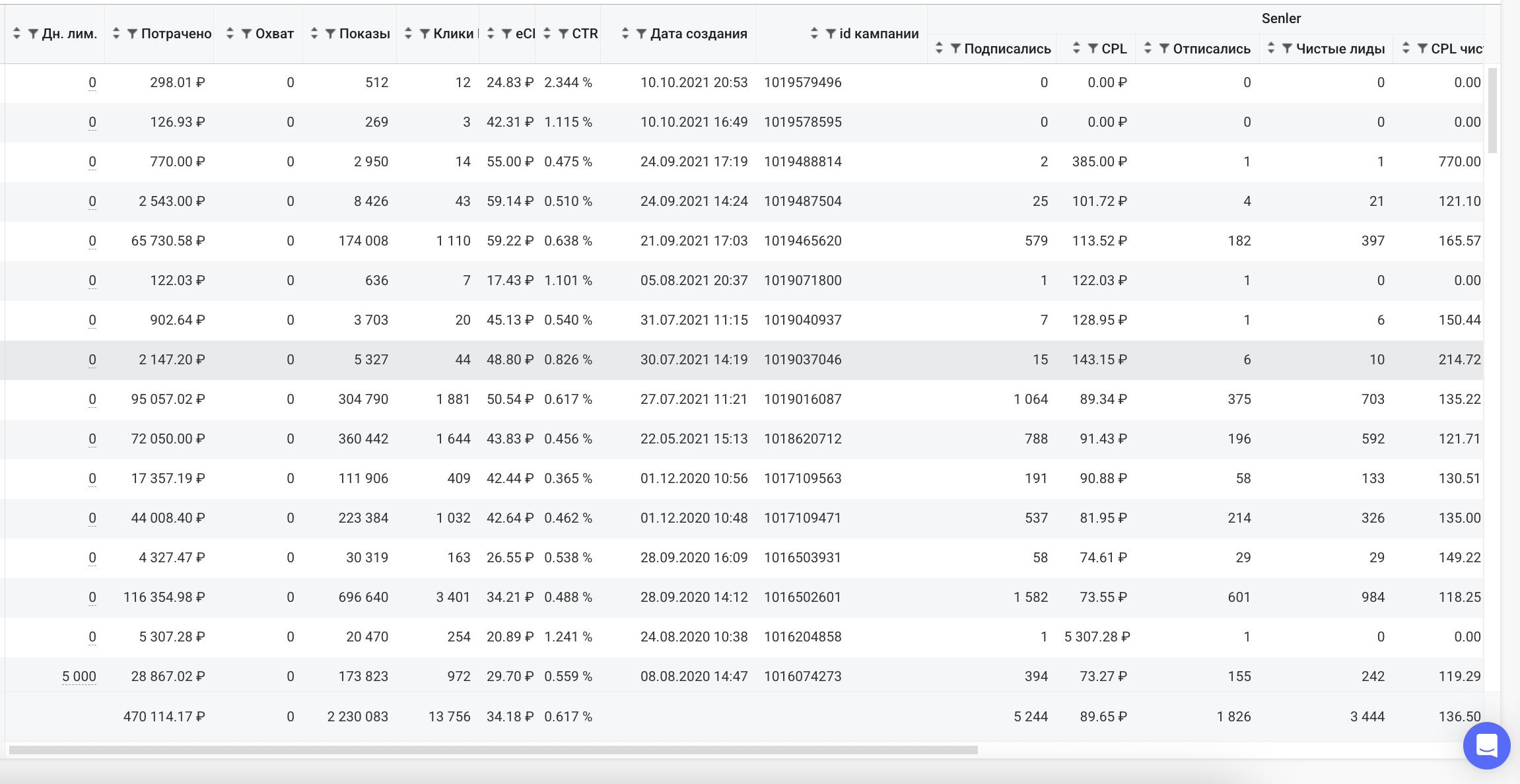Open filter for Подписались column
Screen dimensions: 1520x784
955,49
